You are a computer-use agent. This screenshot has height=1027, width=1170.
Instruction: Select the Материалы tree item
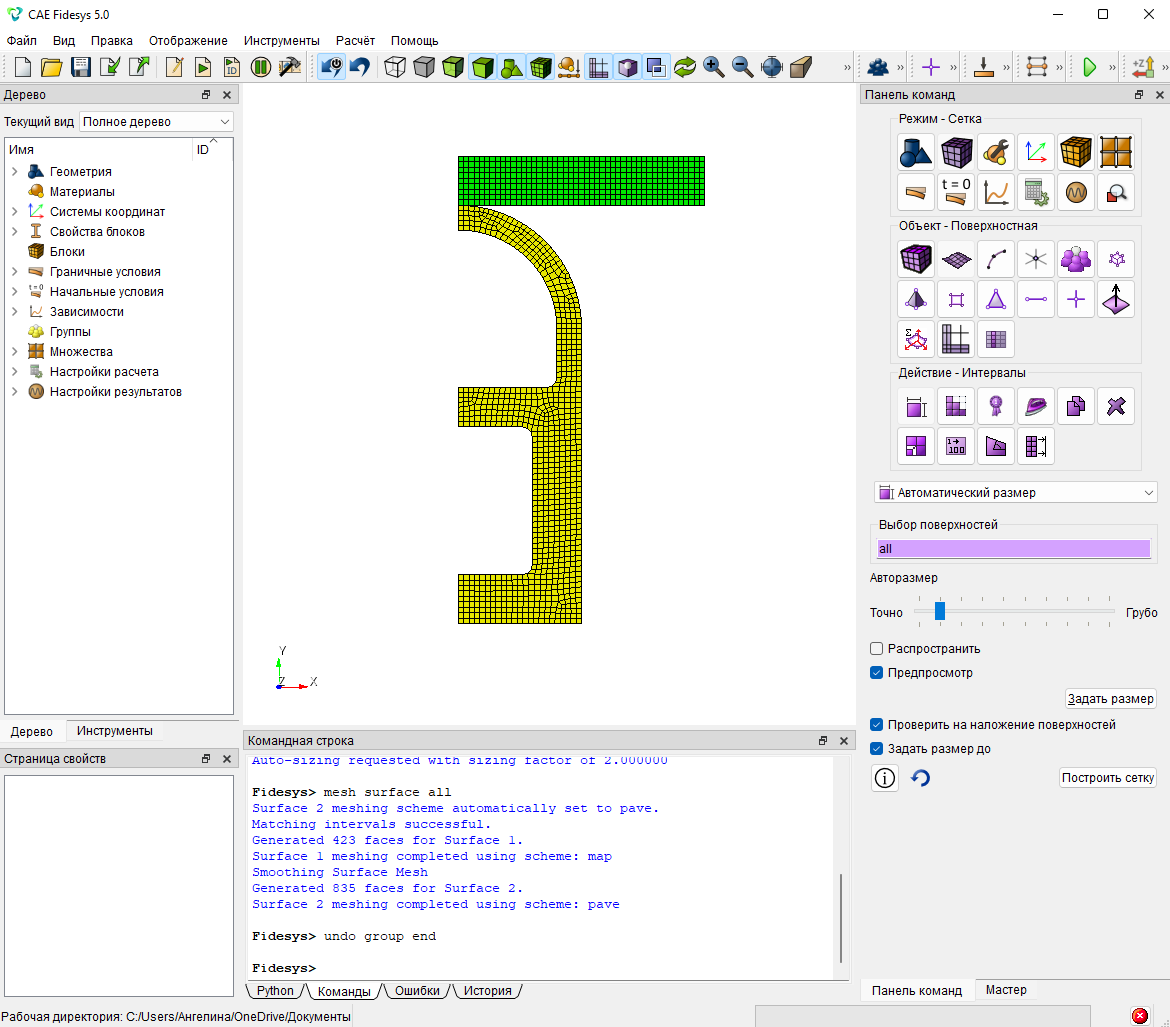[82, 192]
